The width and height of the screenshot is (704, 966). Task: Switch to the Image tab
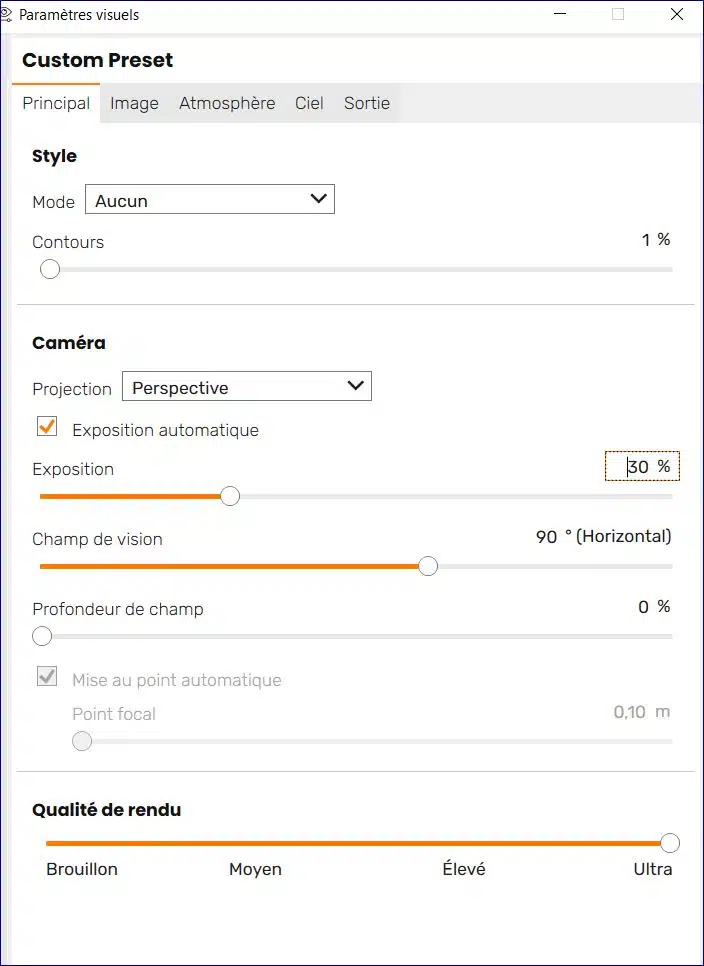(134, 104)
